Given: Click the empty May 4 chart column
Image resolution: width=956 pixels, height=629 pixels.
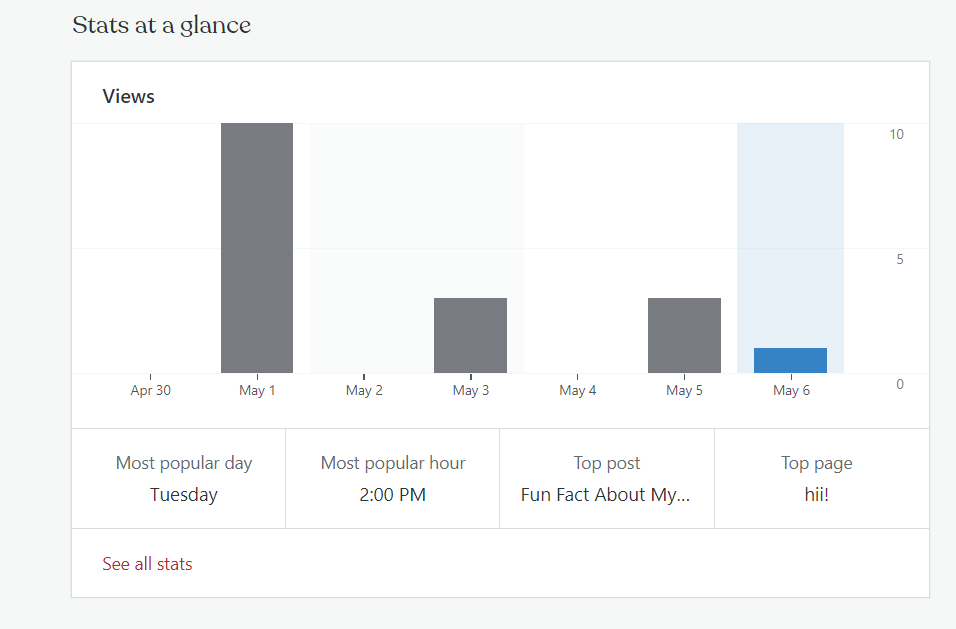Looking at the screenshot, I should tap(578, 250).
